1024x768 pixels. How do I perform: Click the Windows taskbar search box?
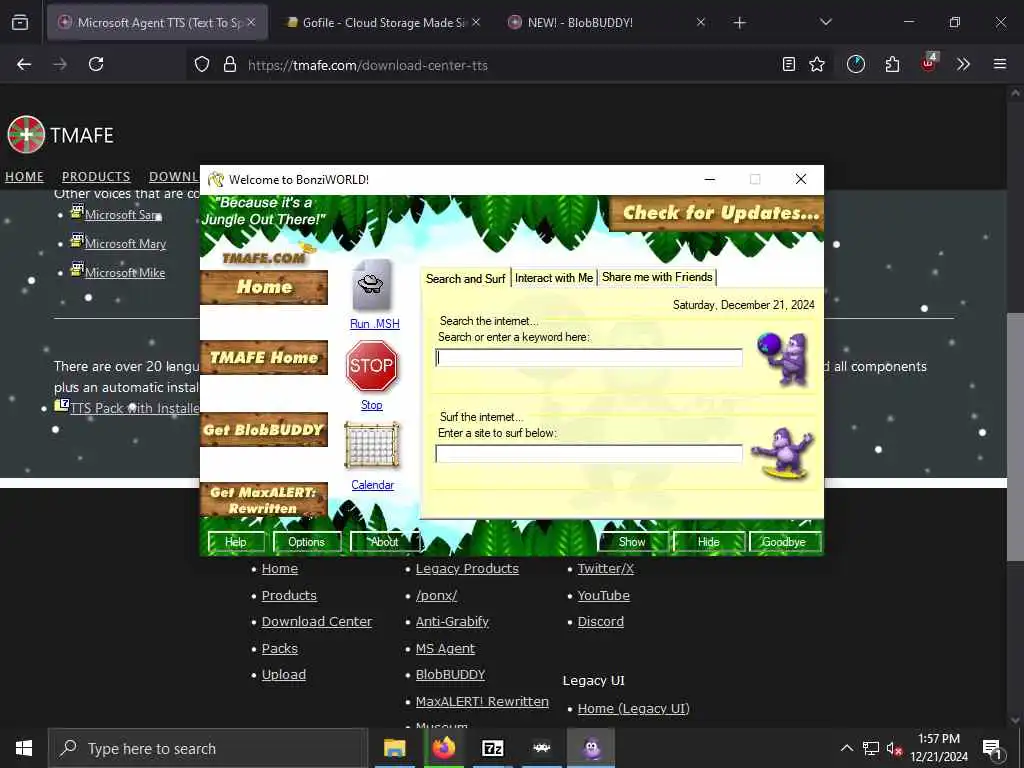(208, 748)
